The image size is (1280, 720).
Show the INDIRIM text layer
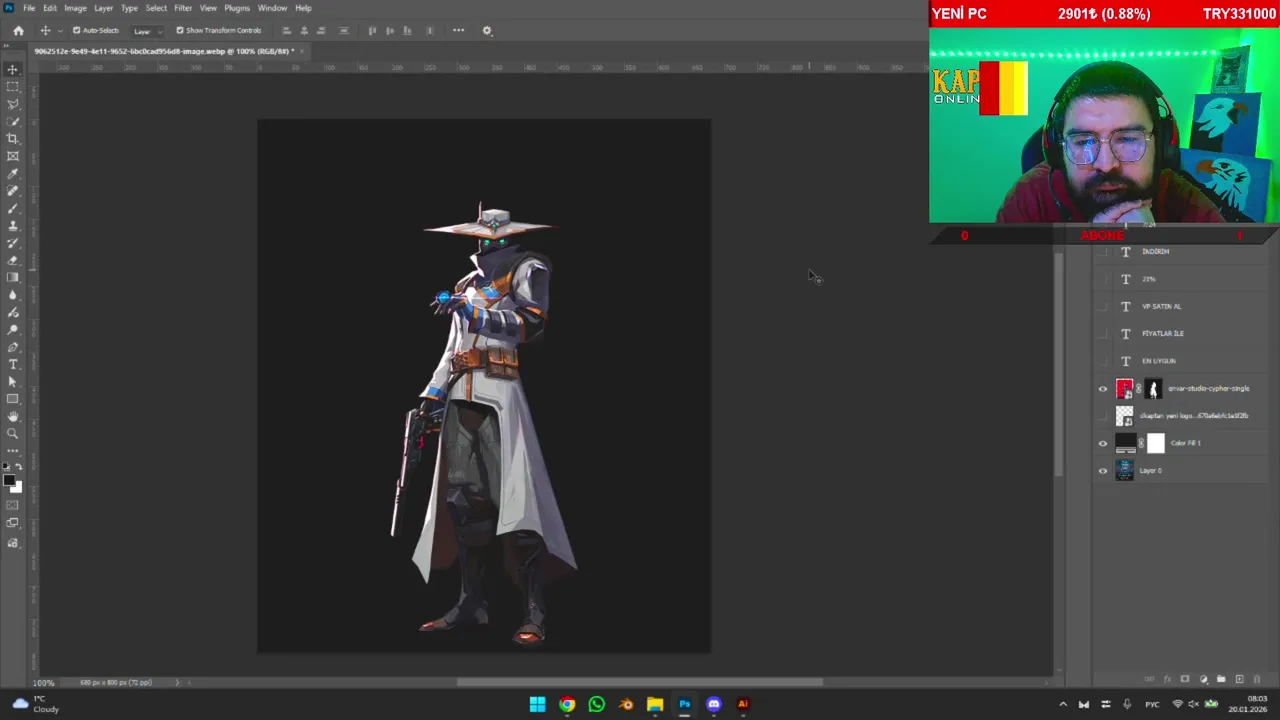pyautogui.click(x=1103, y=252)
